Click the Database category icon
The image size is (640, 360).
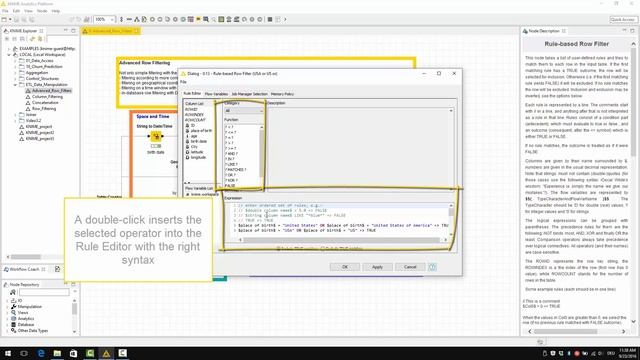tap(13, 324)
